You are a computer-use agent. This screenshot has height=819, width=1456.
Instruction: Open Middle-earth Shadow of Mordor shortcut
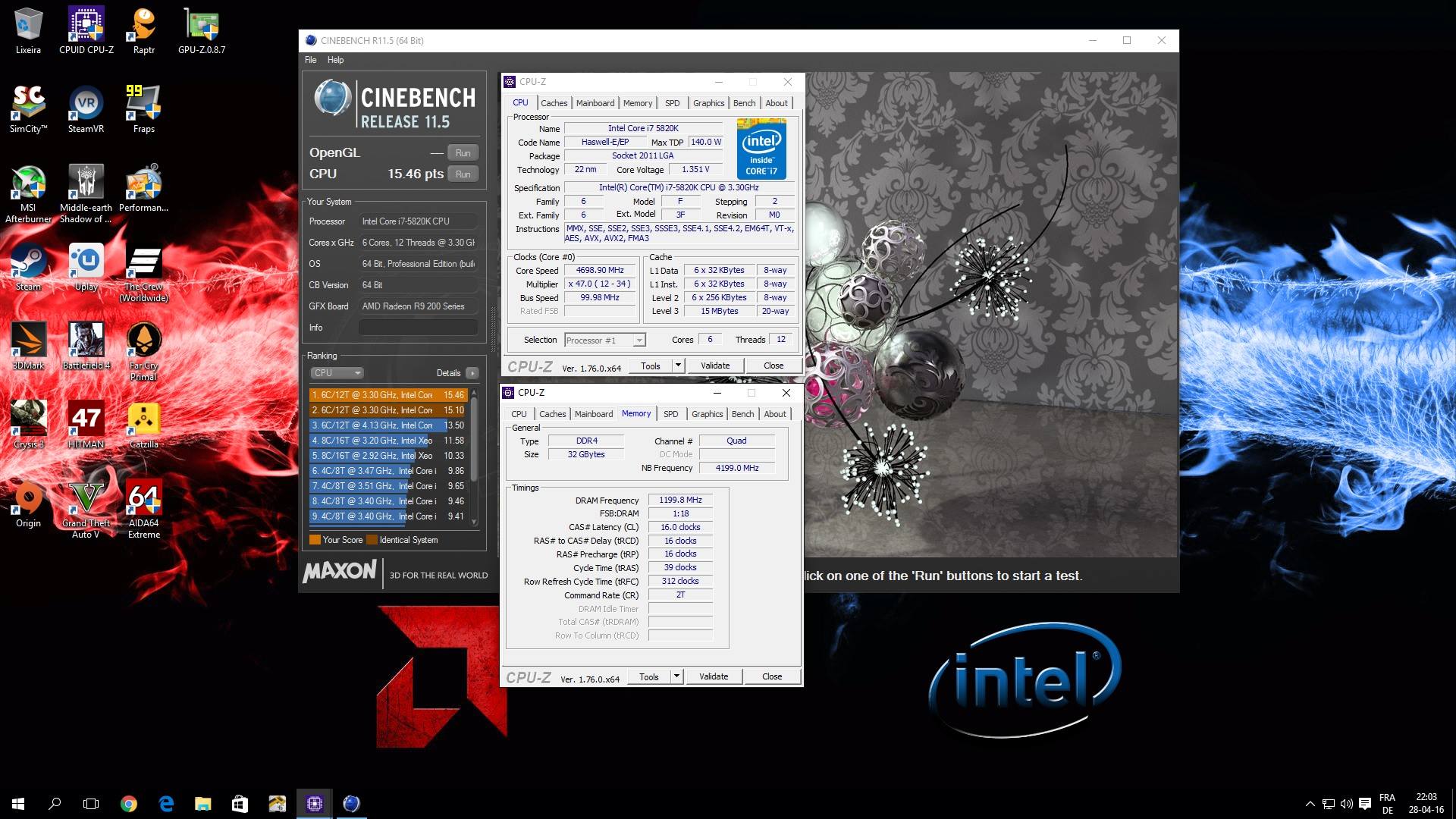pyautogui.click(x=86, y=193)
